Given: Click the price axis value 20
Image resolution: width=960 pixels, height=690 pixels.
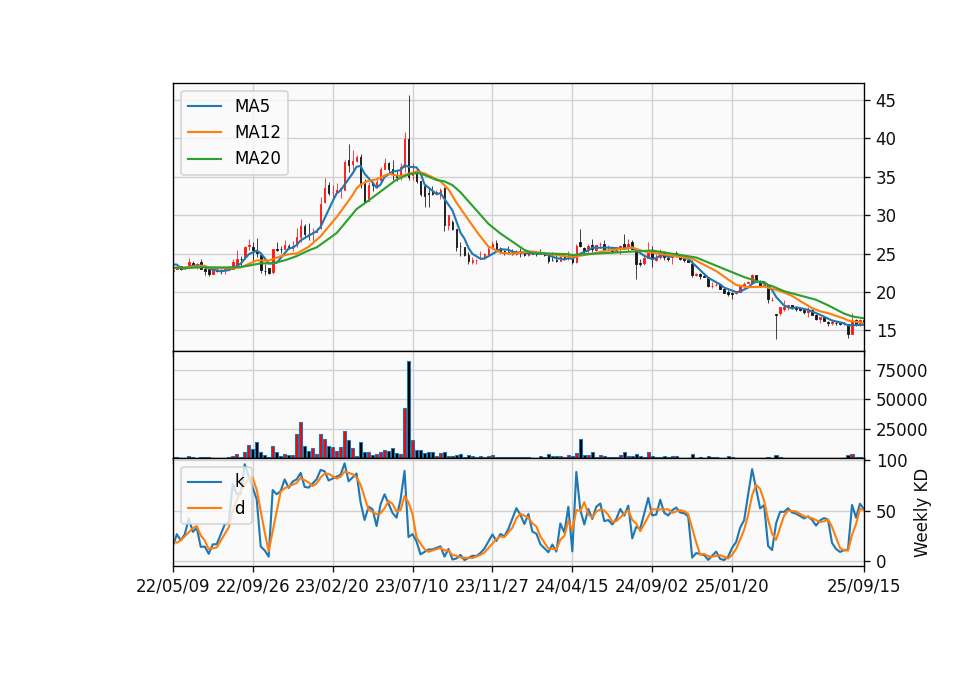Looking at the screenshot, I should pos(885,293).
